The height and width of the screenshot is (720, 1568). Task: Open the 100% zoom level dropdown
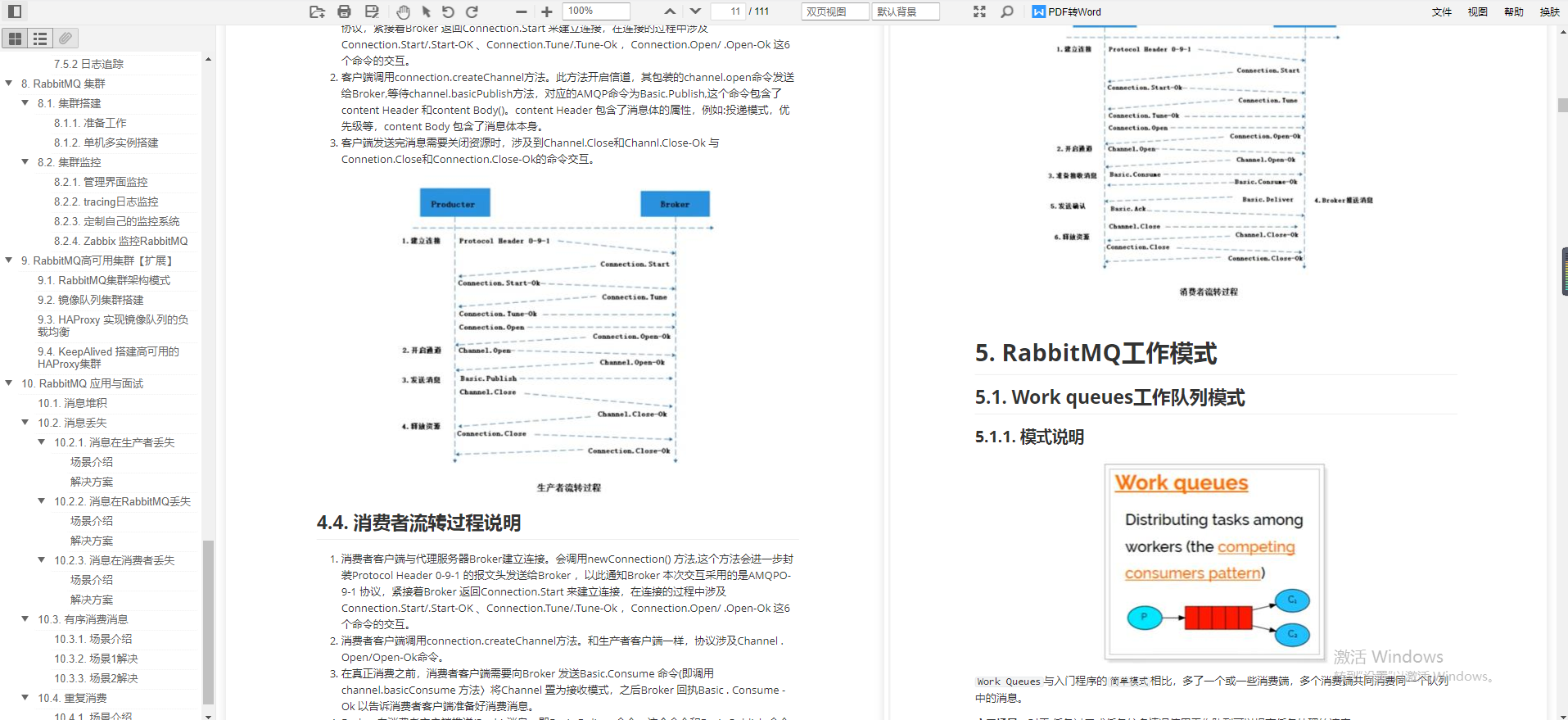point(596,11)
